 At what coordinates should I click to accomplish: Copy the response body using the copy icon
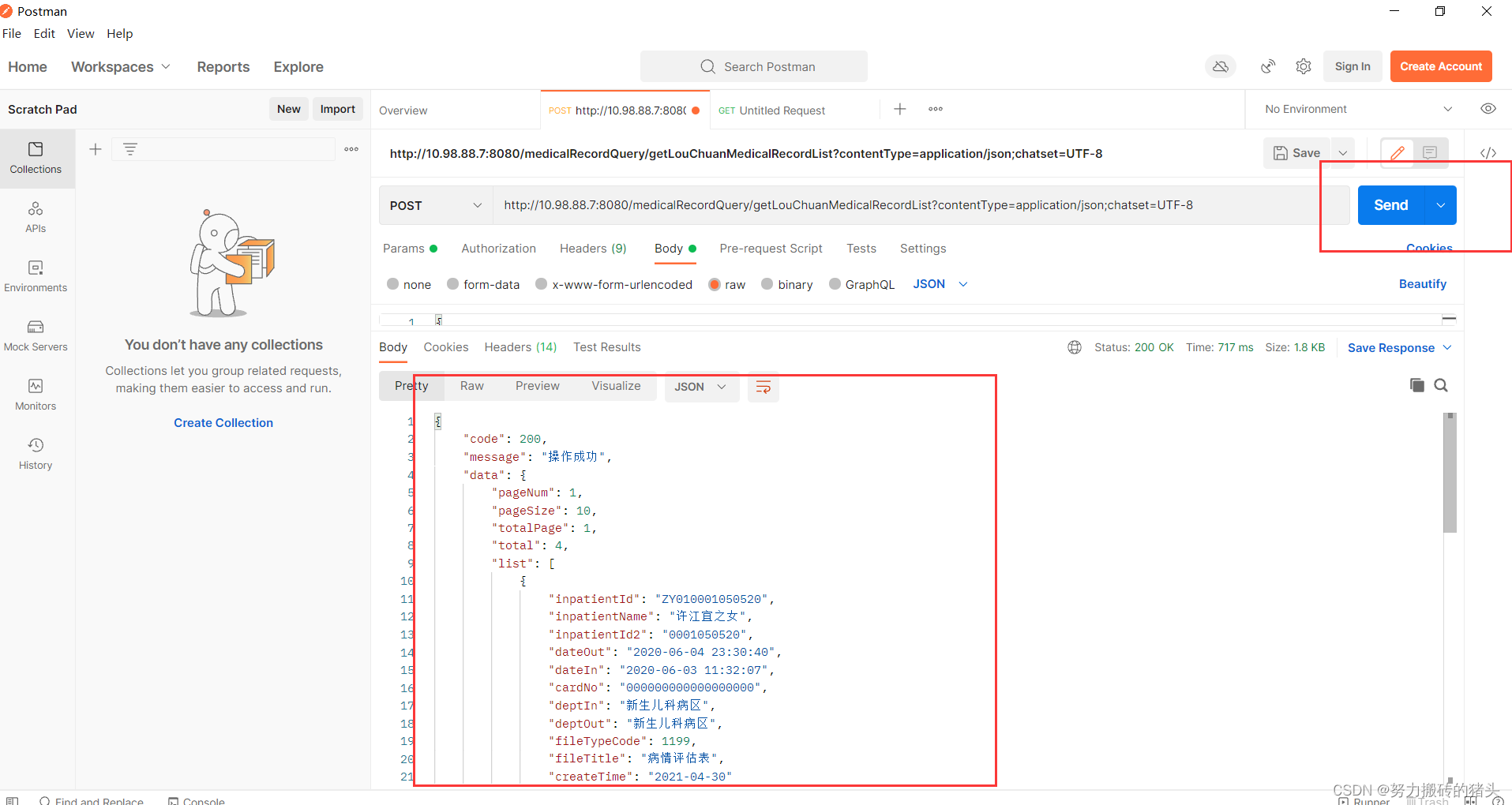[x=1417, y=385]
